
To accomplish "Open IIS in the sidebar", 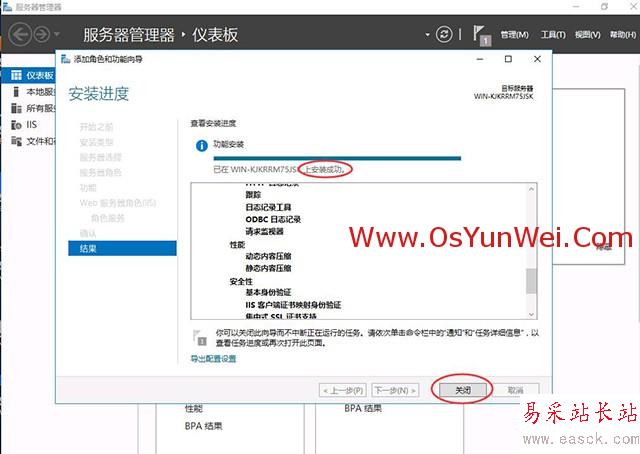I will 28,125.
